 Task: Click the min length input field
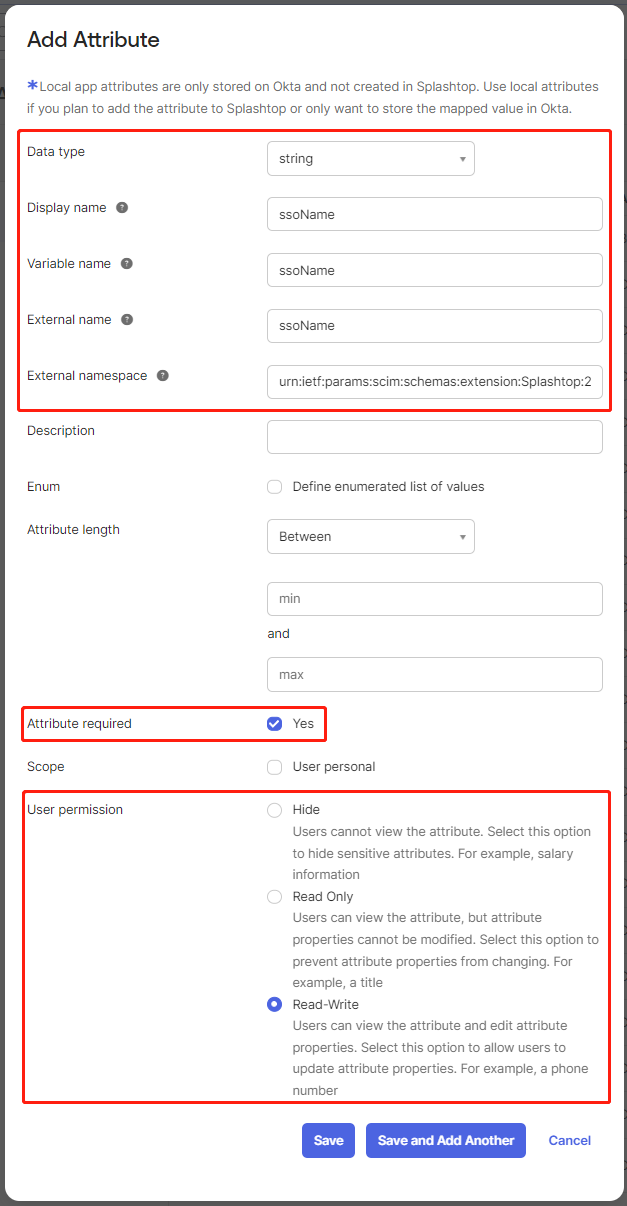click(x=435, y=599)
